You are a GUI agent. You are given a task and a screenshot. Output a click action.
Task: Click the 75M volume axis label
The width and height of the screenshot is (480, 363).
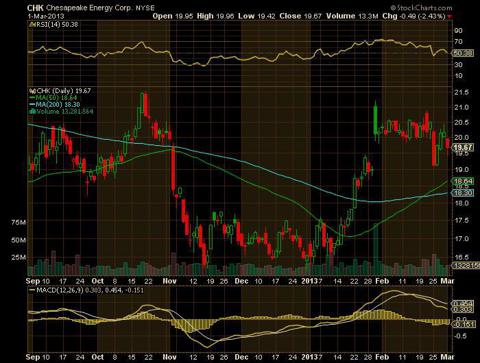(19, 222)
